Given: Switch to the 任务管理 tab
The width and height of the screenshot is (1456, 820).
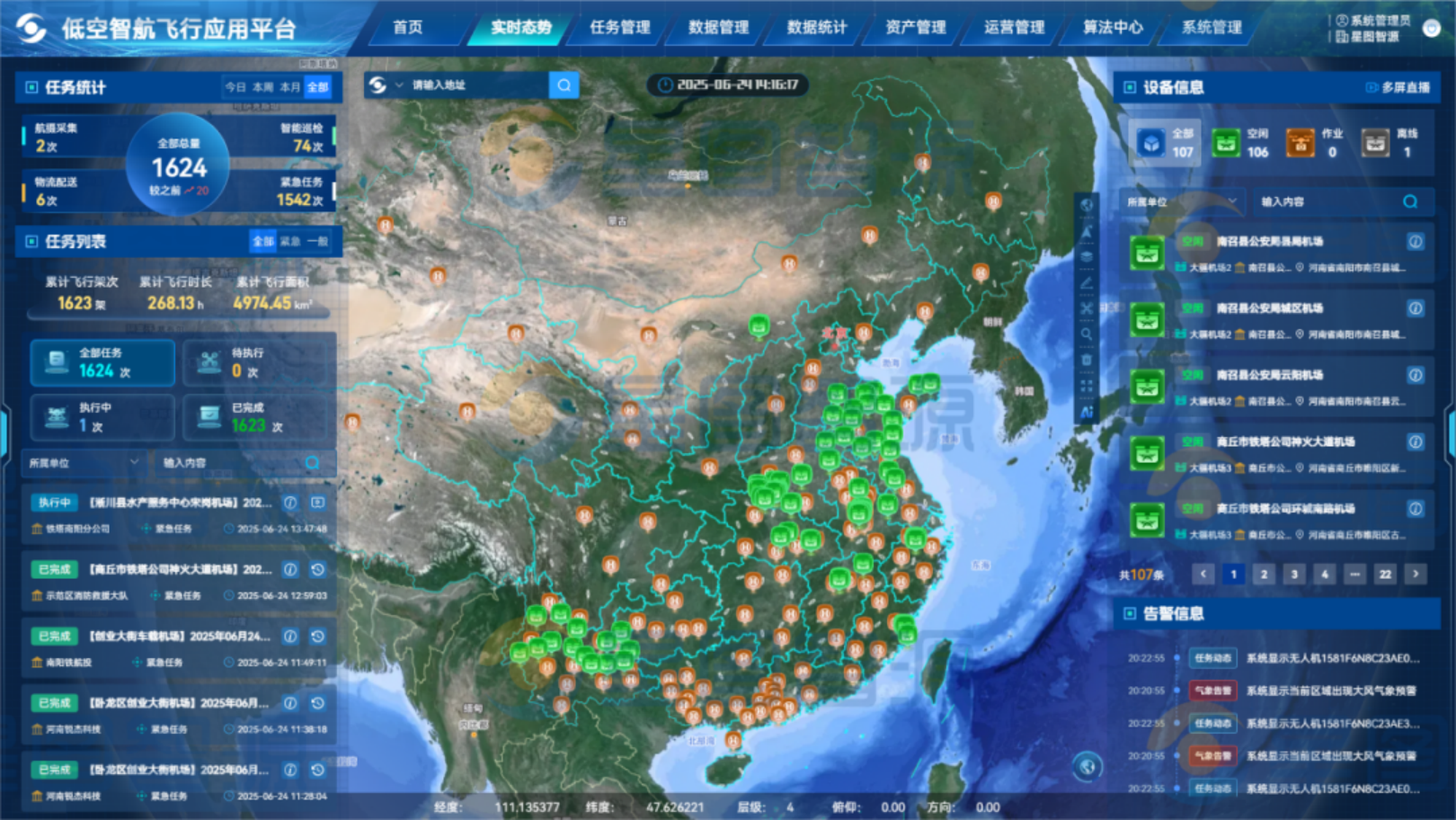Looking at the screenshot, I should [619, 27].
